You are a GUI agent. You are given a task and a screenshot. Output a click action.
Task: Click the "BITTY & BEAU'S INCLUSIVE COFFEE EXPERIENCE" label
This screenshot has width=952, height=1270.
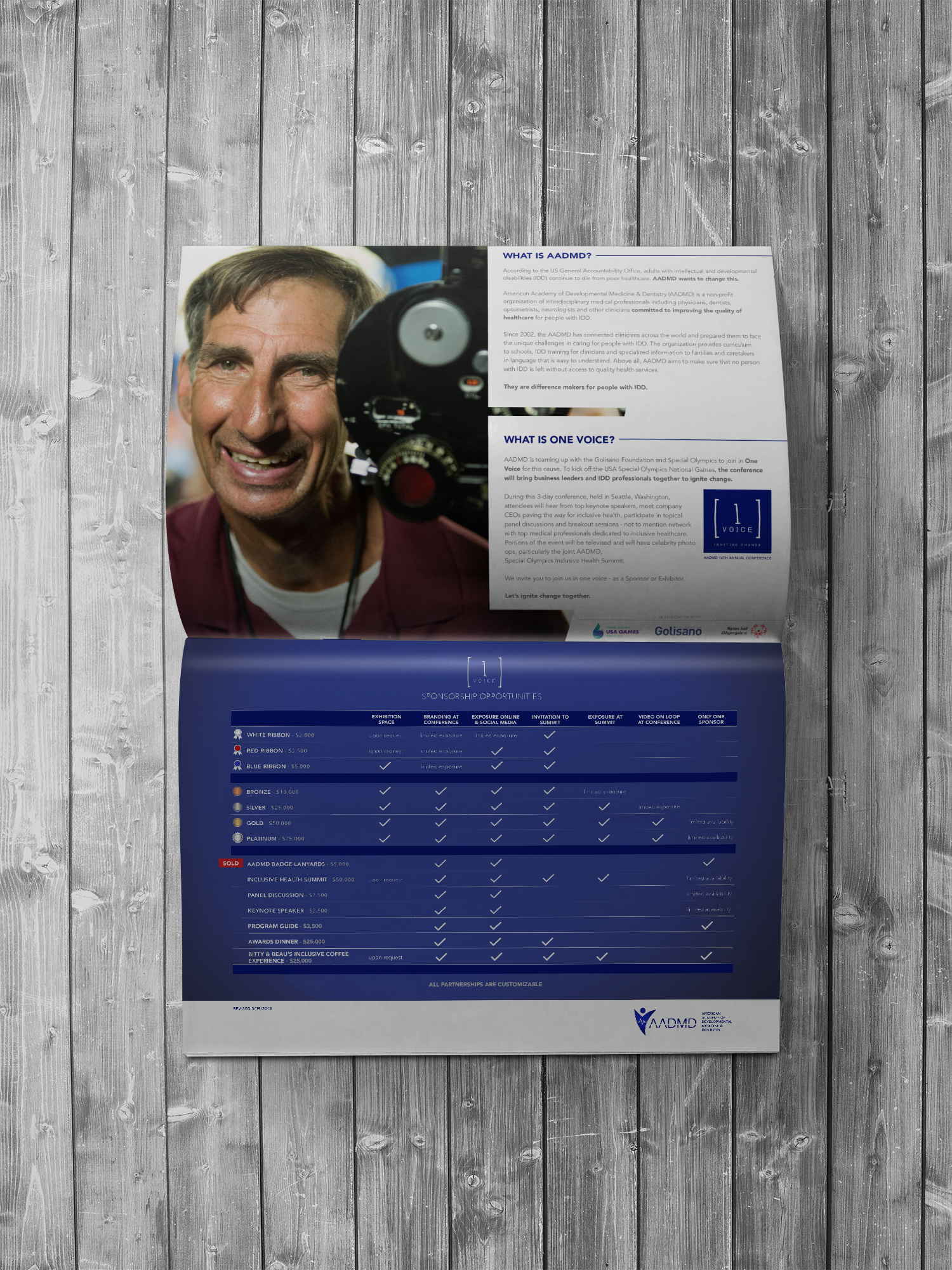tap(298, 957)
